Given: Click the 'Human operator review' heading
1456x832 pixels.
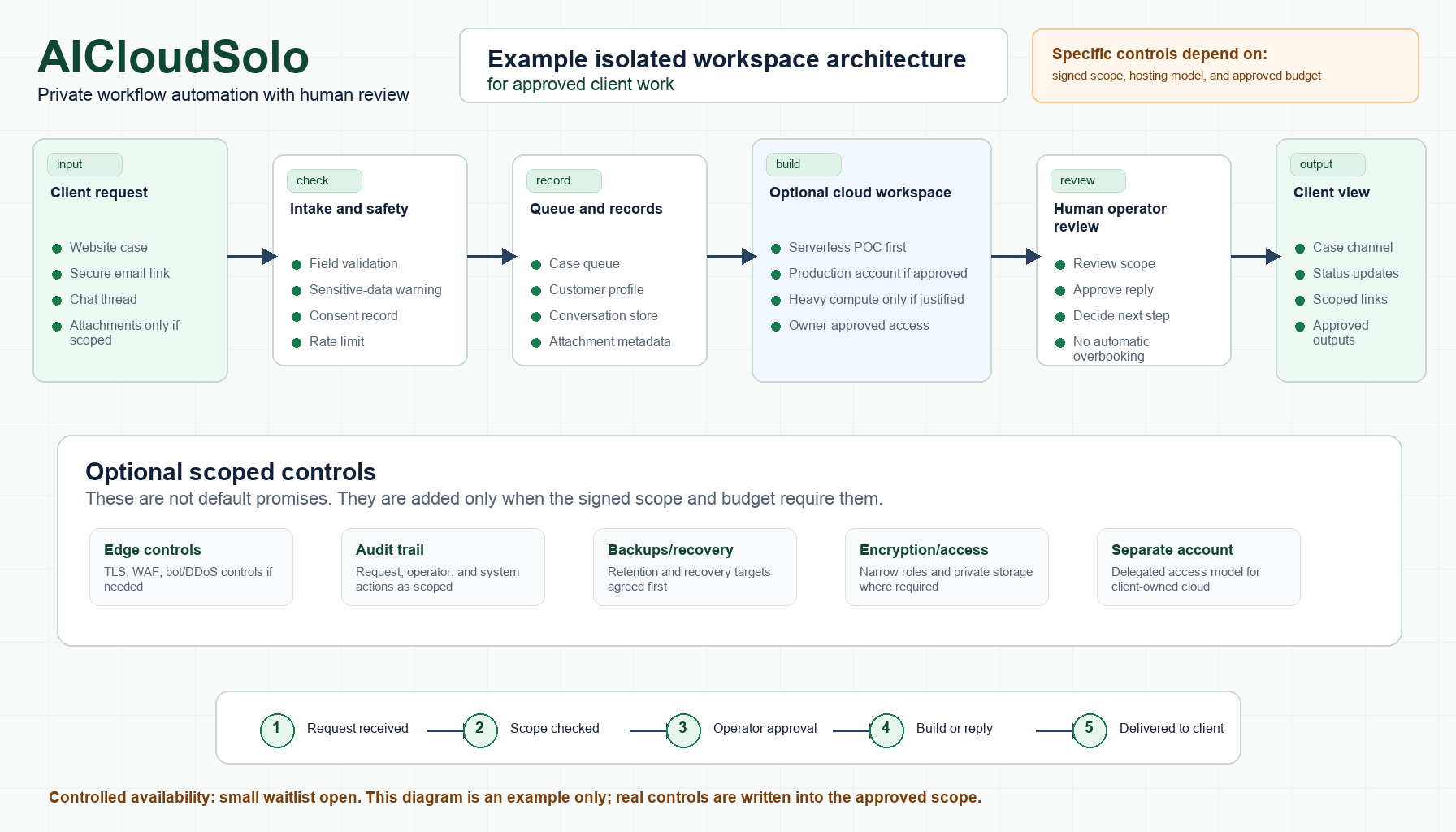Looking at the screenshot, I should tap(1110, 218).
